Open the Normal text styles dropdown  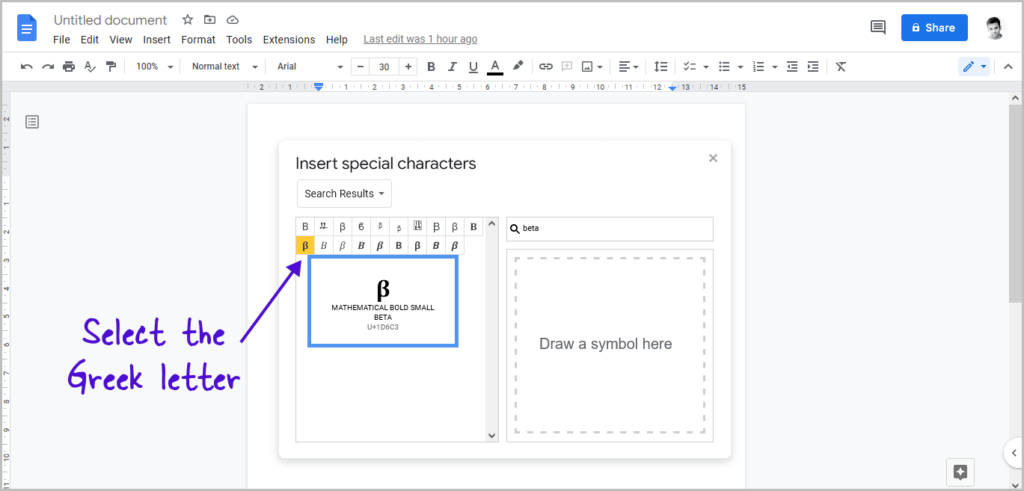tap(225, 67)
